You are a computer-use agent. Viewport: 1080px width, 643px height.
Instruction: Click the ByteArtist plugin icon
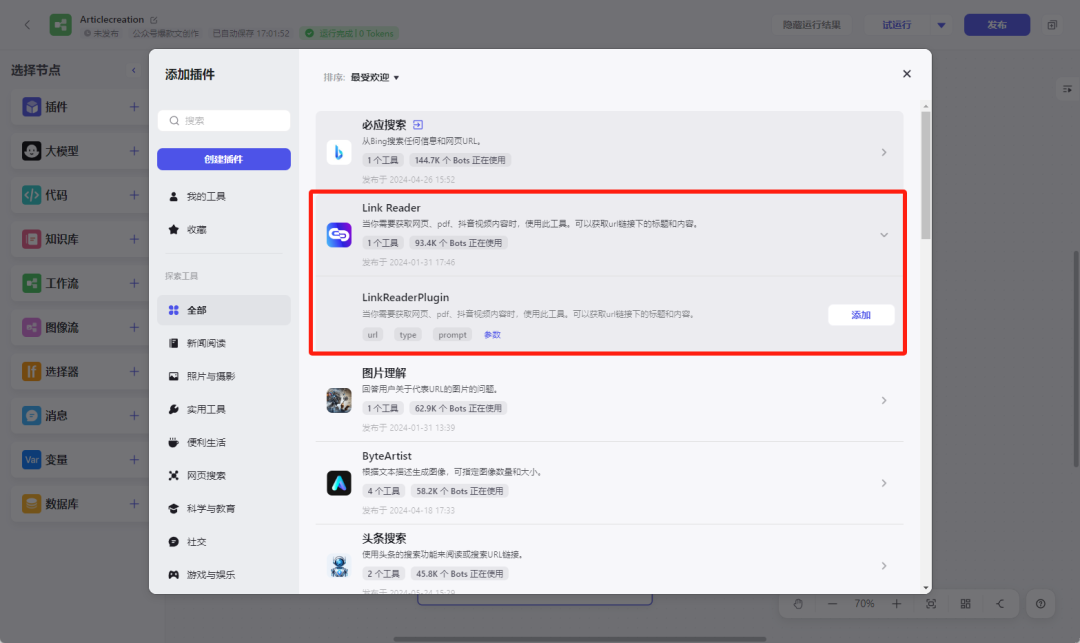(339, 483)
